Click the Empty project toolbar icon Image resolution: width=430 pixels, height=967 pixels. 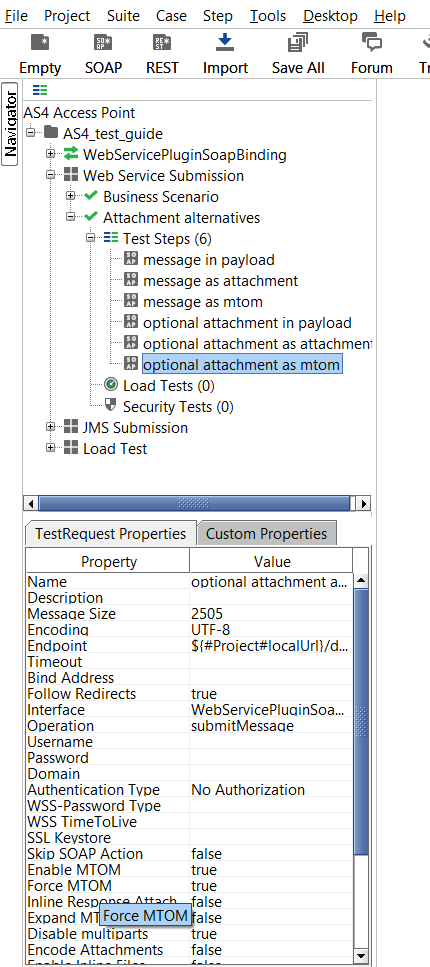click(x=40, y=43)
